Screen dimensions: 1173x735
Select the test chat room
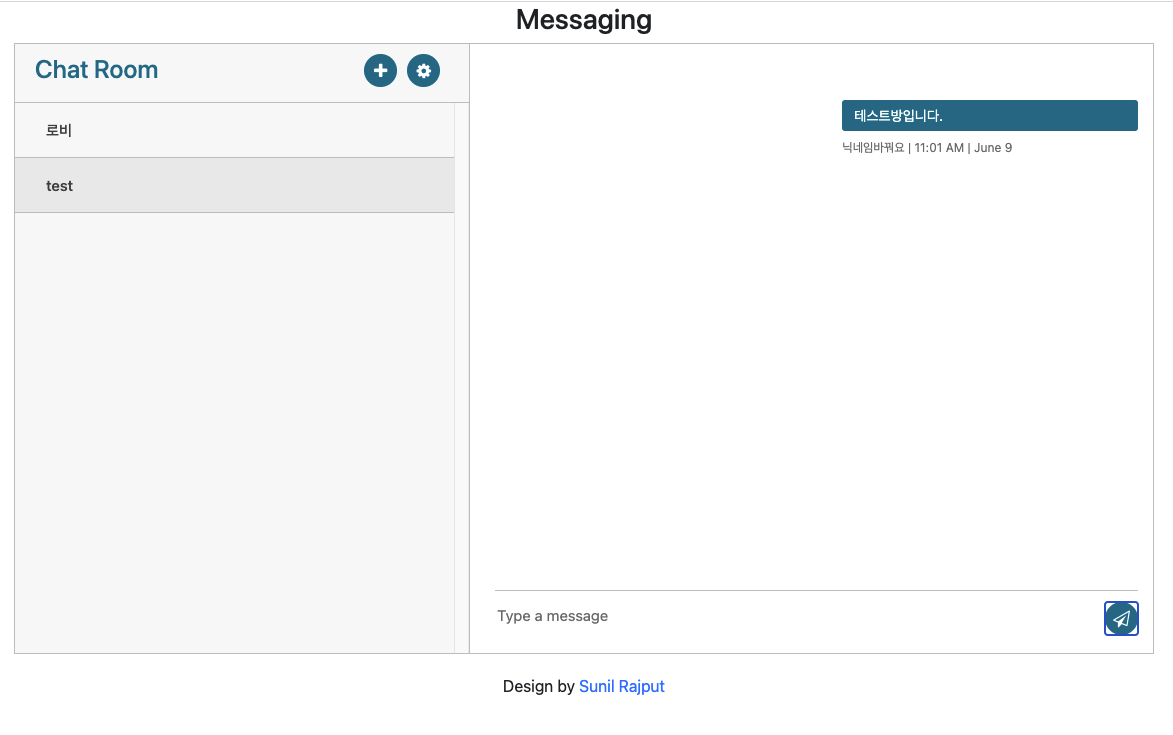(x=234, y=185)
